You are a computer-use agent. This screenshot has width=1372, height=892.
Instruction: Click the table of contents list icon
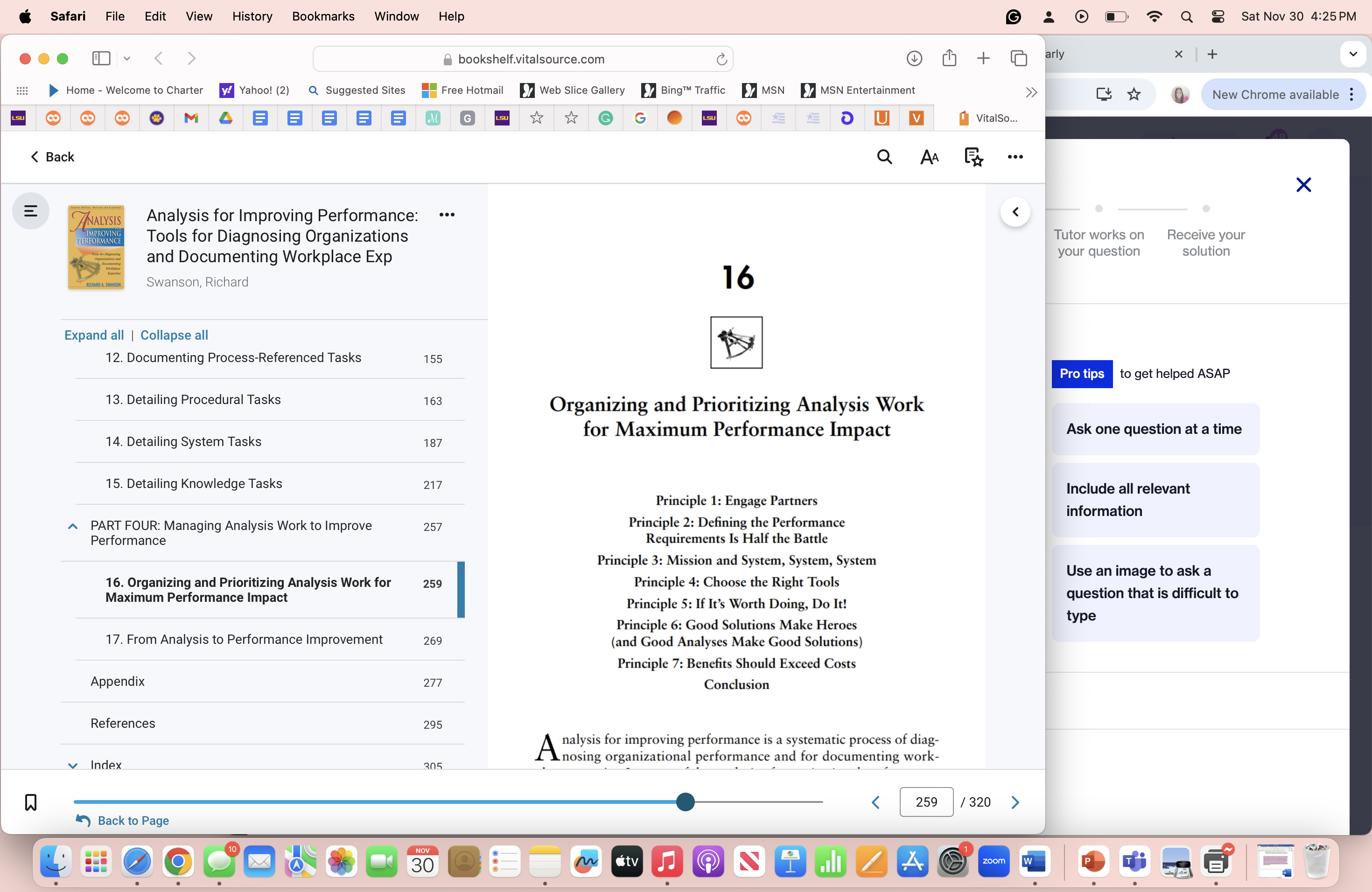(x=30, y=211)
